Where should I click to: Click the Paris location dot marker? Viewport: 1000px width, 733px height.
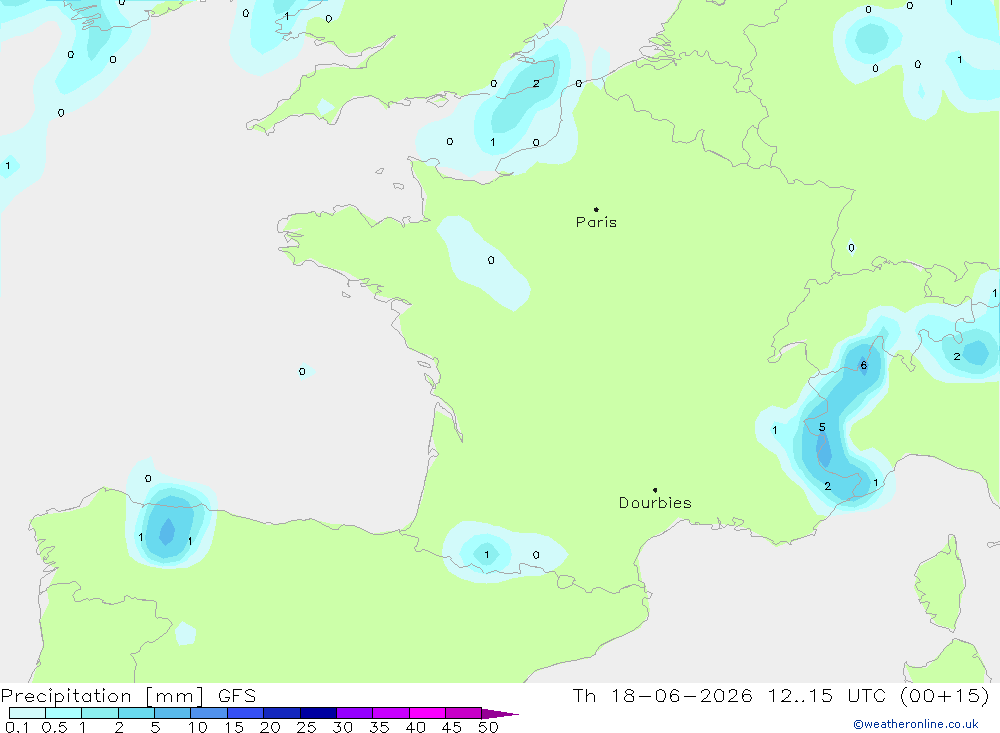(596, 209)
